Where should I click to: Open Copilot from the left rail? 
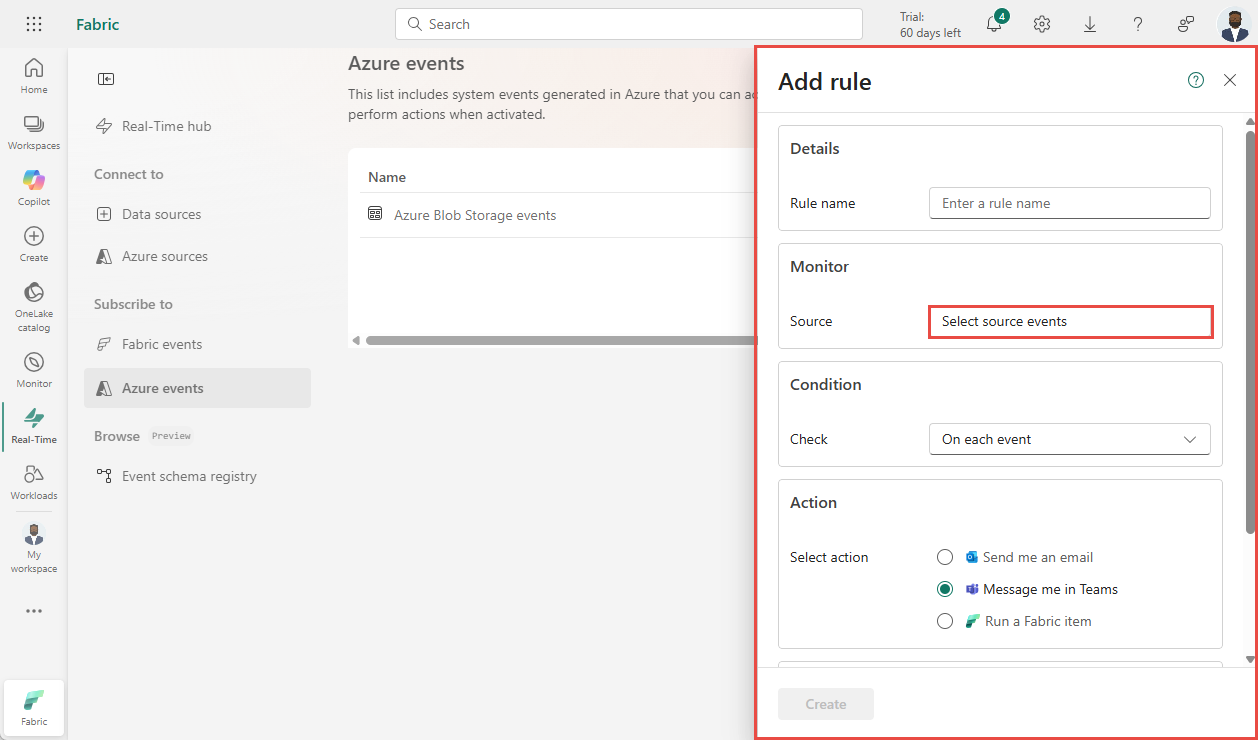[34, 187]
